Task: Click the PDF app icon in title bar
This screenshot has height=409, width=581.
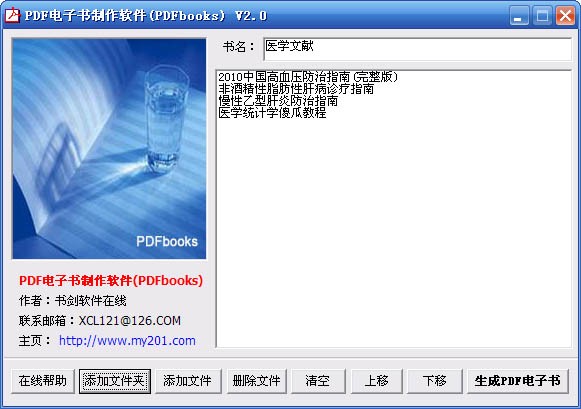Action: tap(12, 15)
